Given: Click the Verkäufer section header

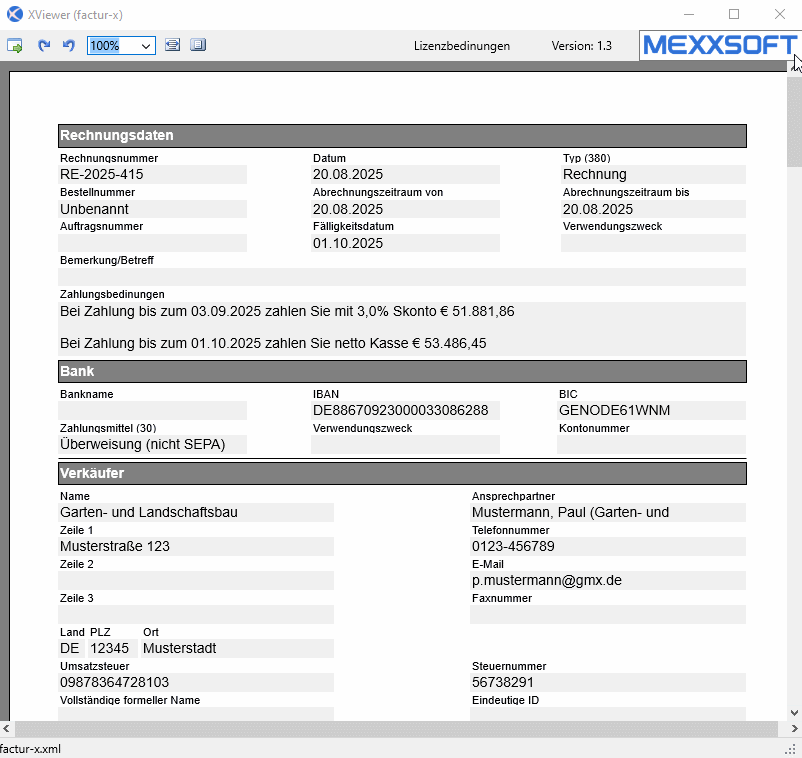Looking at the screenshot, I should pyautogui.click(x=402, y=473).
